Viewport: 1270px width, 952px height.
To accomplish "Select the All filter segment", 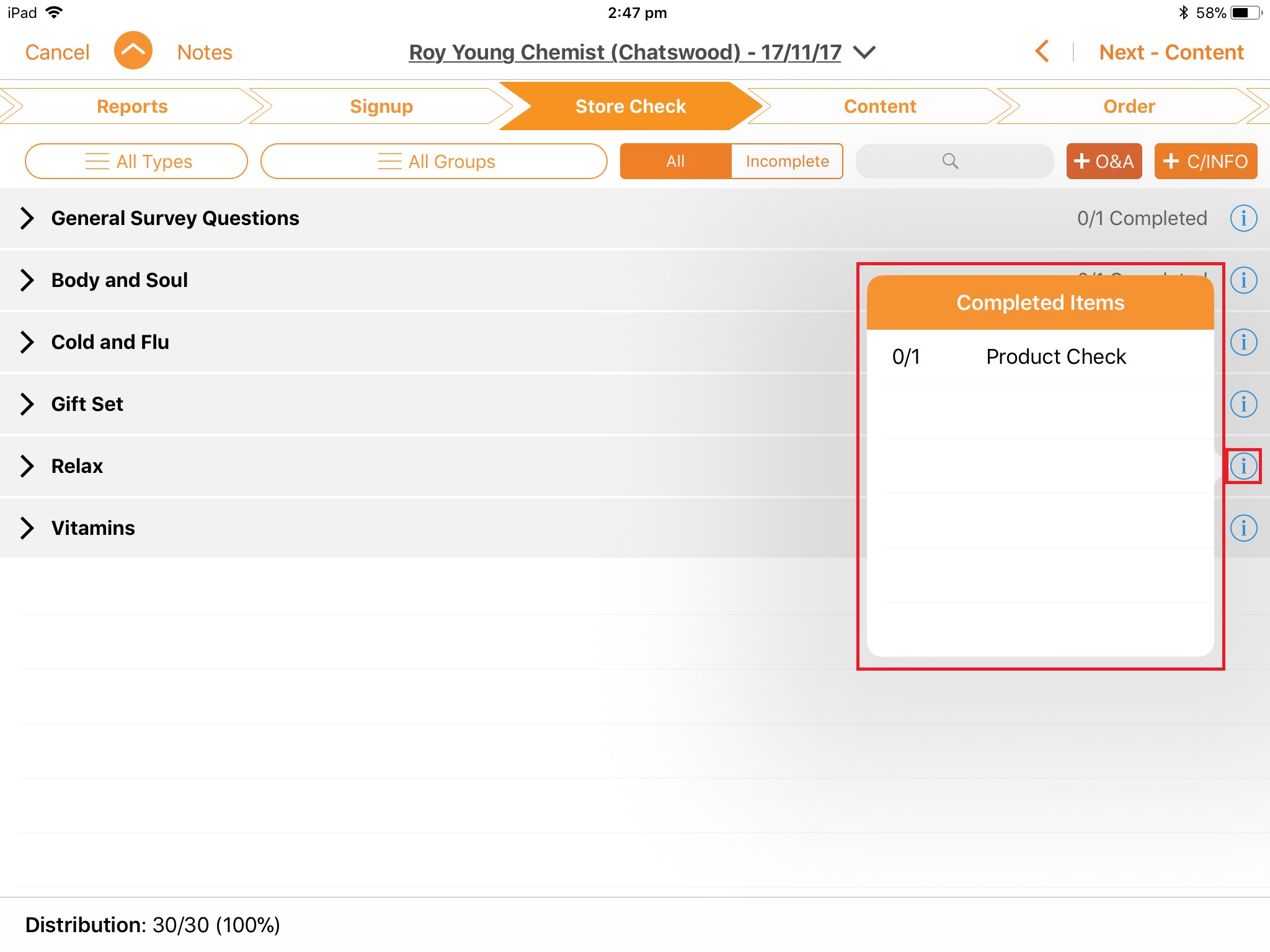I will (675, 161).
